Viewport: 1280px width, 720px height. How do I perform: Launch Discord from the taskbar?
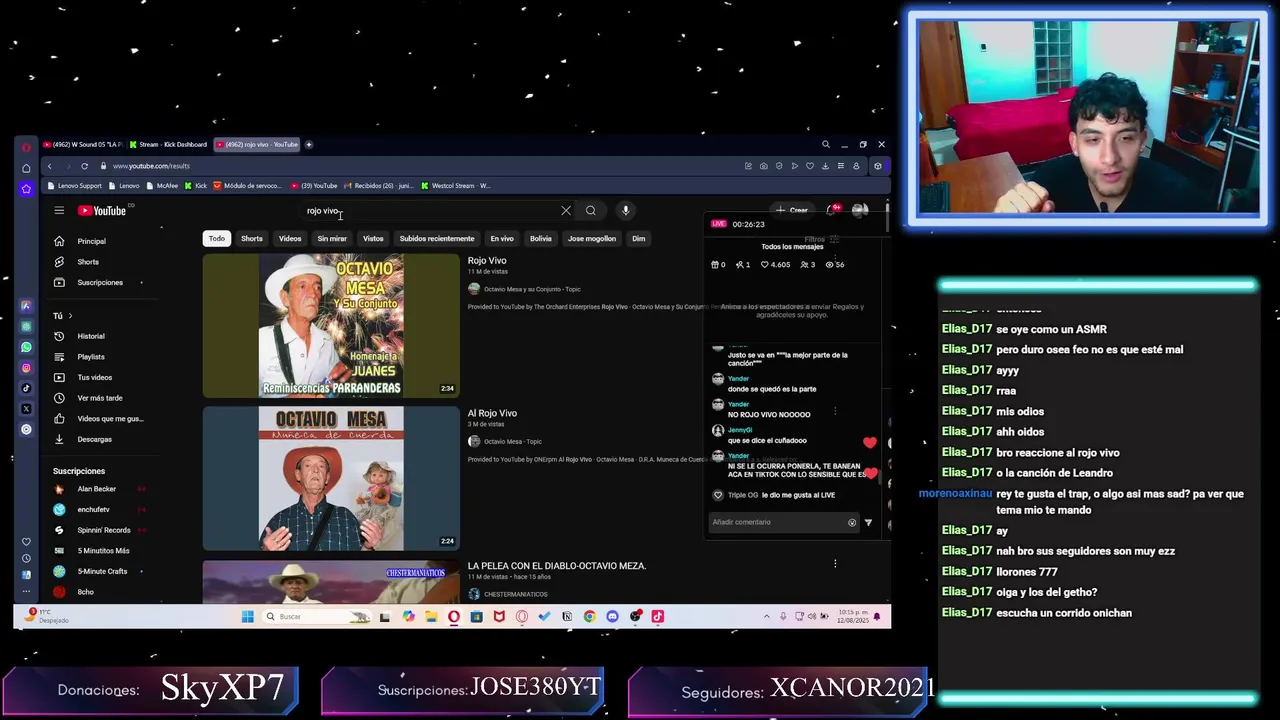click(x=612, y=617)
